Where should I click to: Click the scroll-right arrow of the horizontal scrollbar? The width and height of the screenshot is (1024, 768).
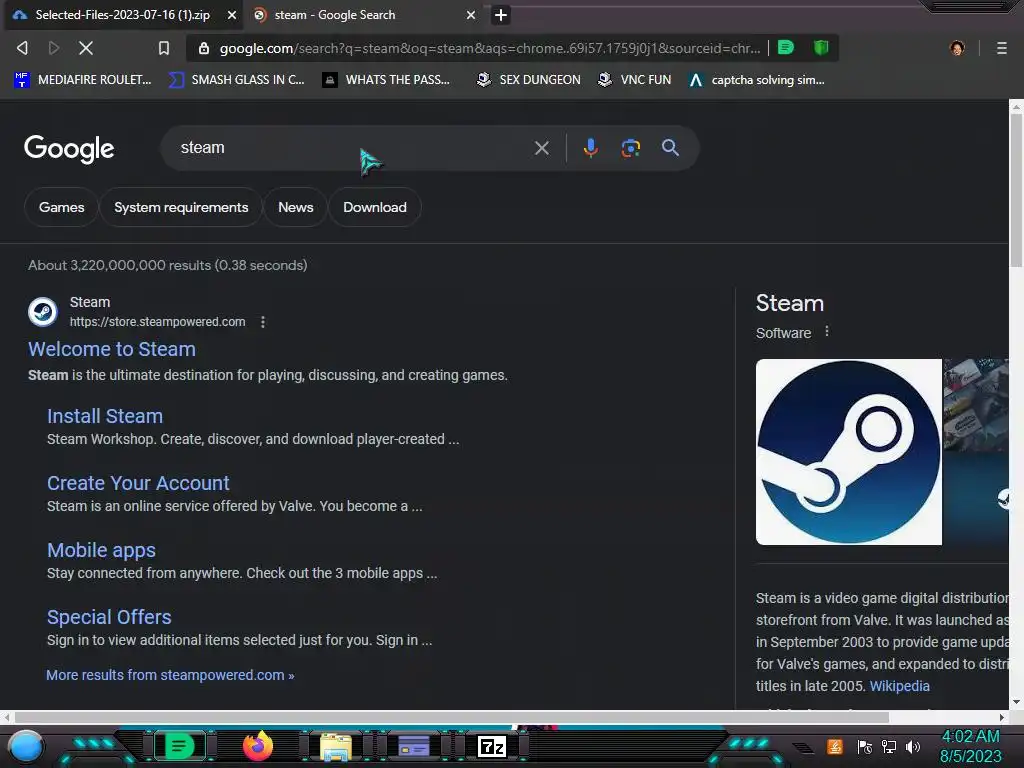click(1002, 717)
